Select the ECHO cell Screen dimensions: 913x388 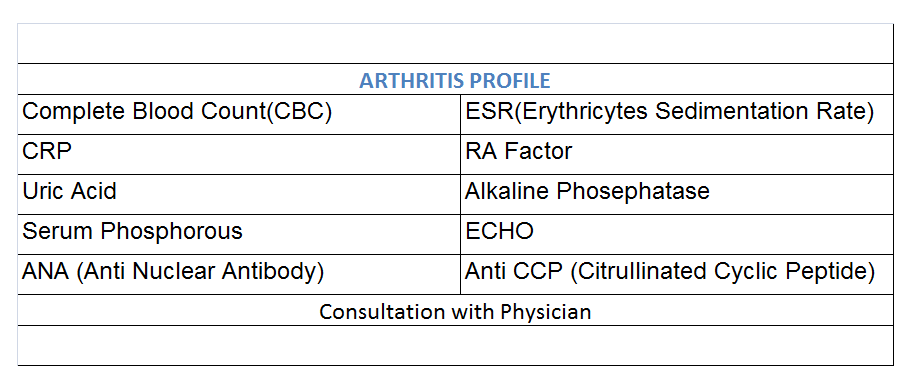pyautogui.click(x=677, y=234)
